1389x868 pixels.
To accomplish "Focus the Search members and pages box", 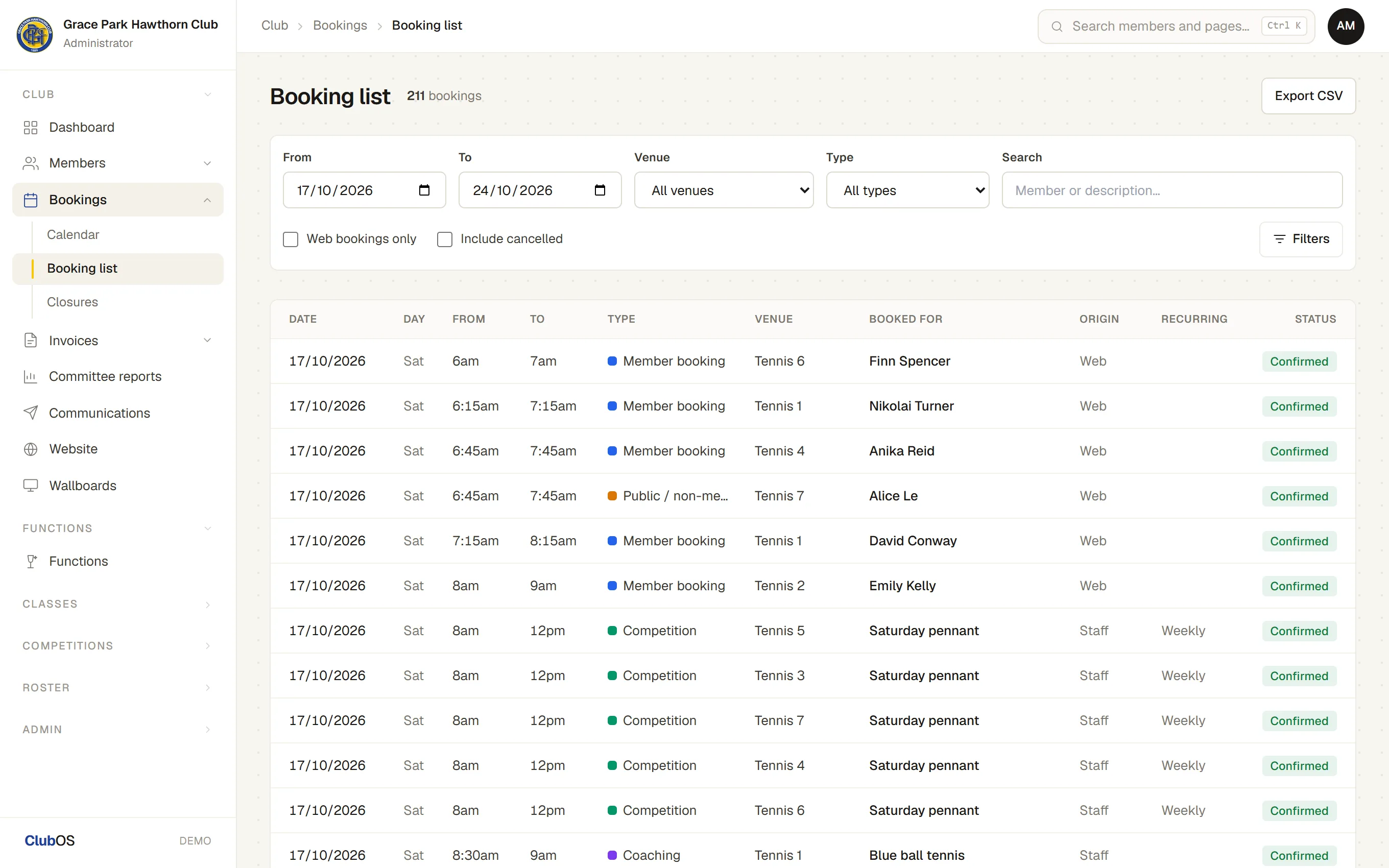I will pos(1176,27).
